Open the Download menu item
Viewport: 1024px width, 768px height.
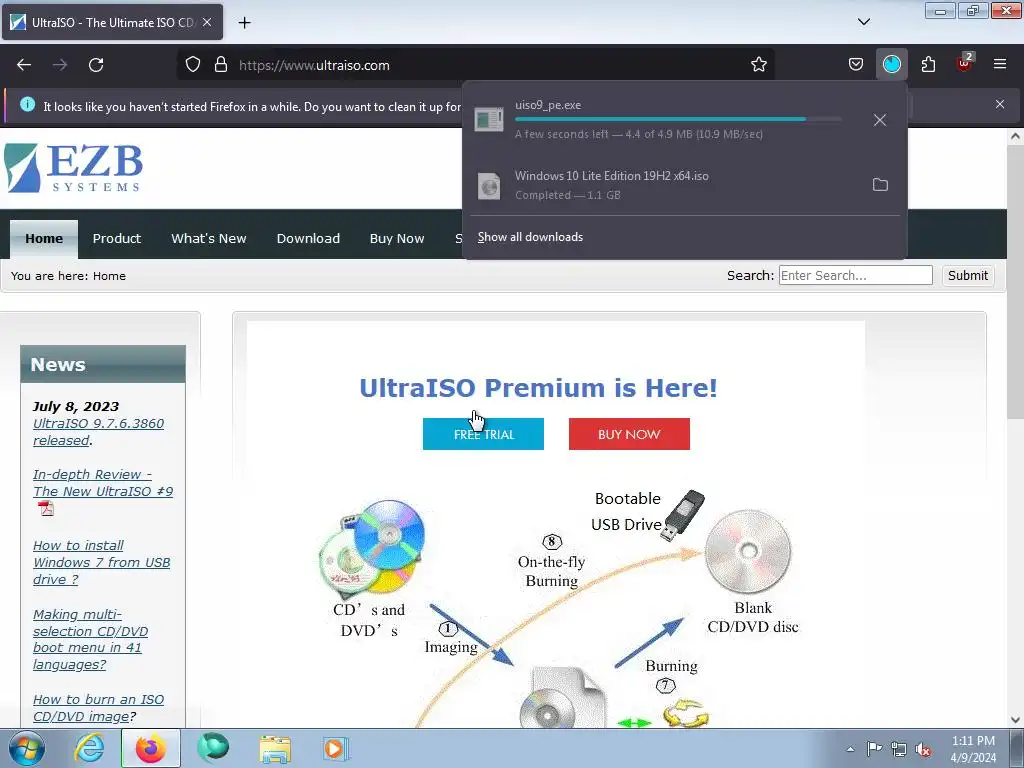[x=308, y=238]
